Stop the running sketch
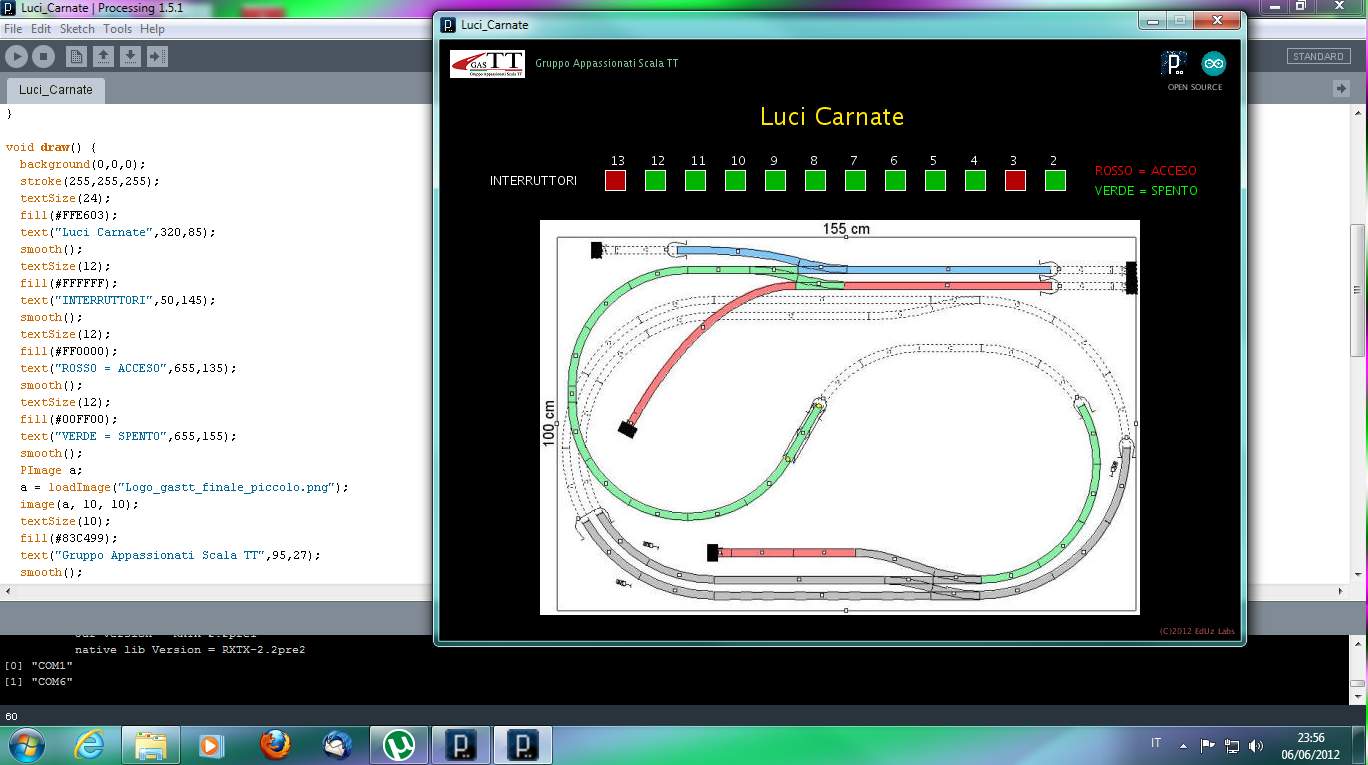This screenshot has width=1368, height=765. (x=42, y=57)
